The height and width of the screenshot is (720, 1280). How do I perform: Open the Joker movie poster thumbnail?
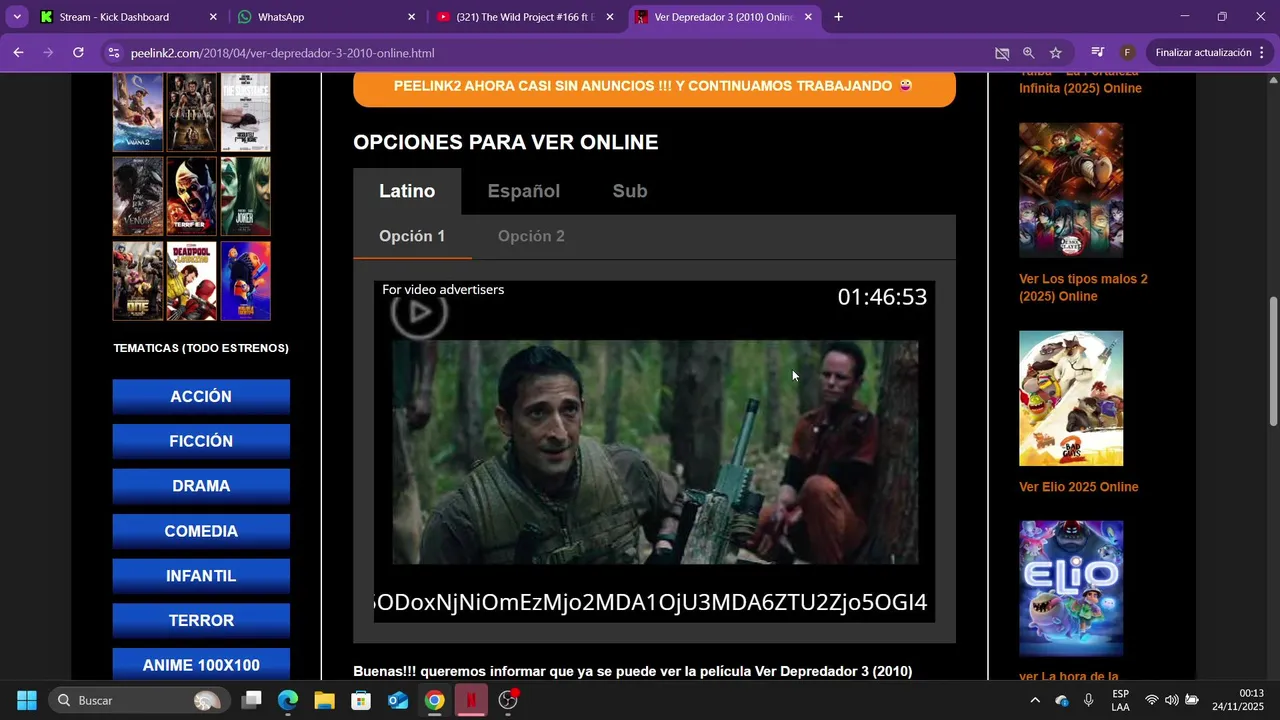[246, 196]
